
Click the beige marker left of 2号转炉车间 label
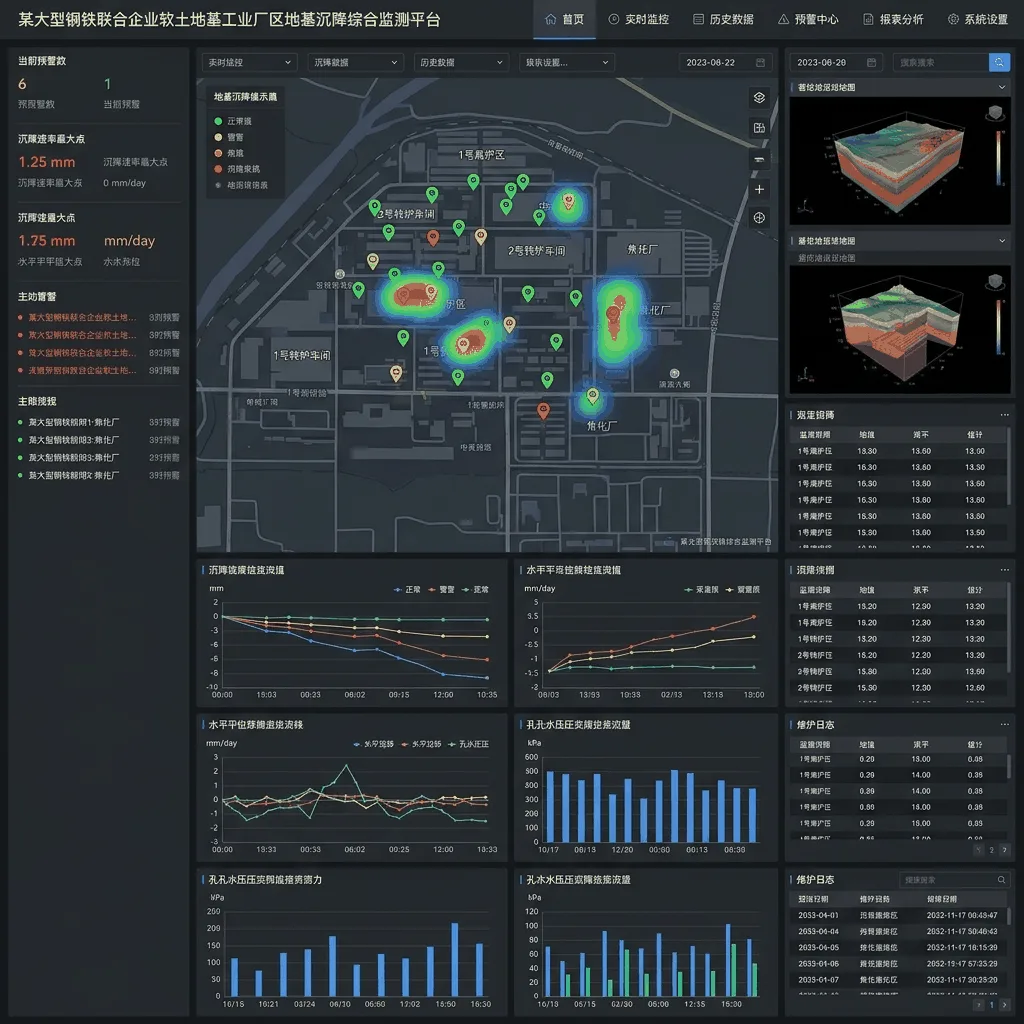point(481,236)
